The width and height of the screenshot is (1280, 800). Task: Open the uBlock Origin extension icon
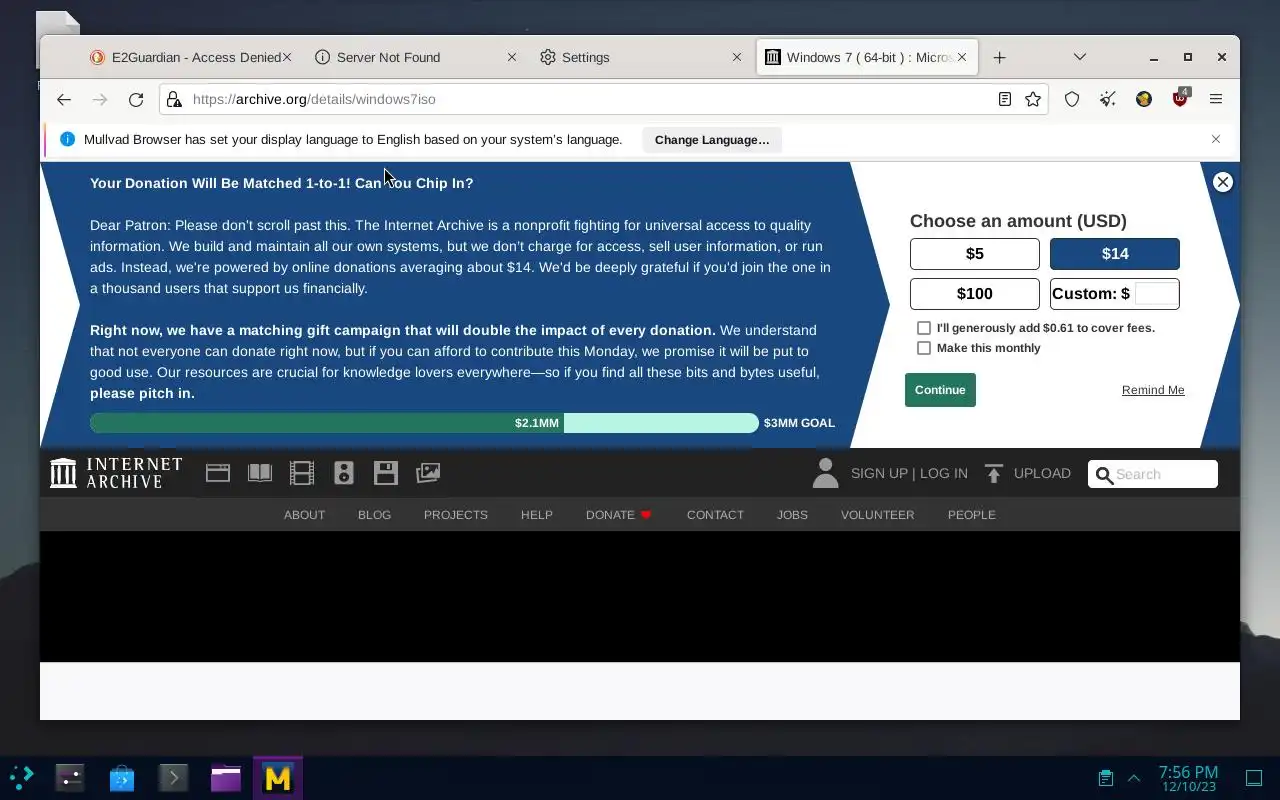pos(1180,98)
